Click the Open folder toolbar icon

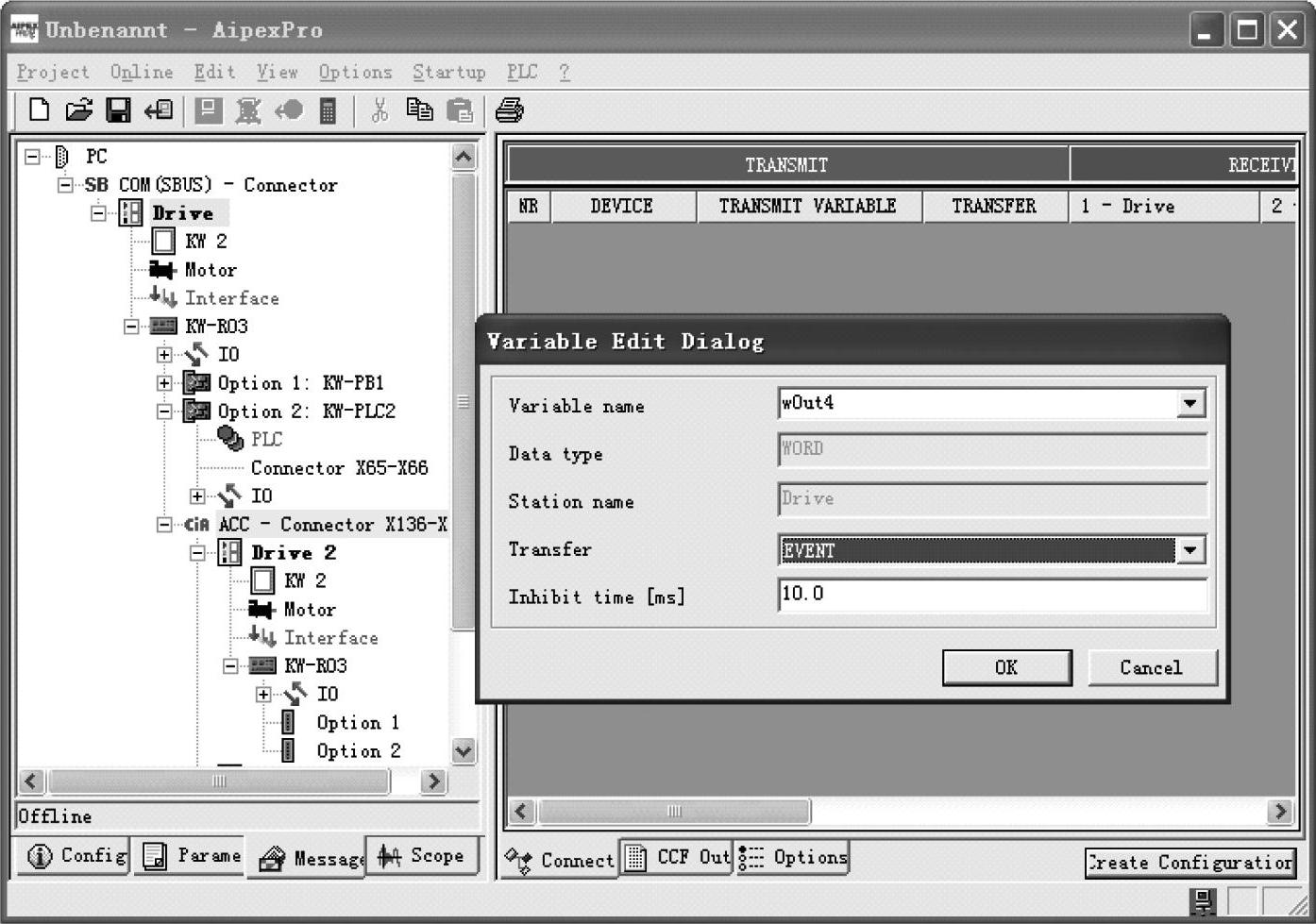click(78, 110)
